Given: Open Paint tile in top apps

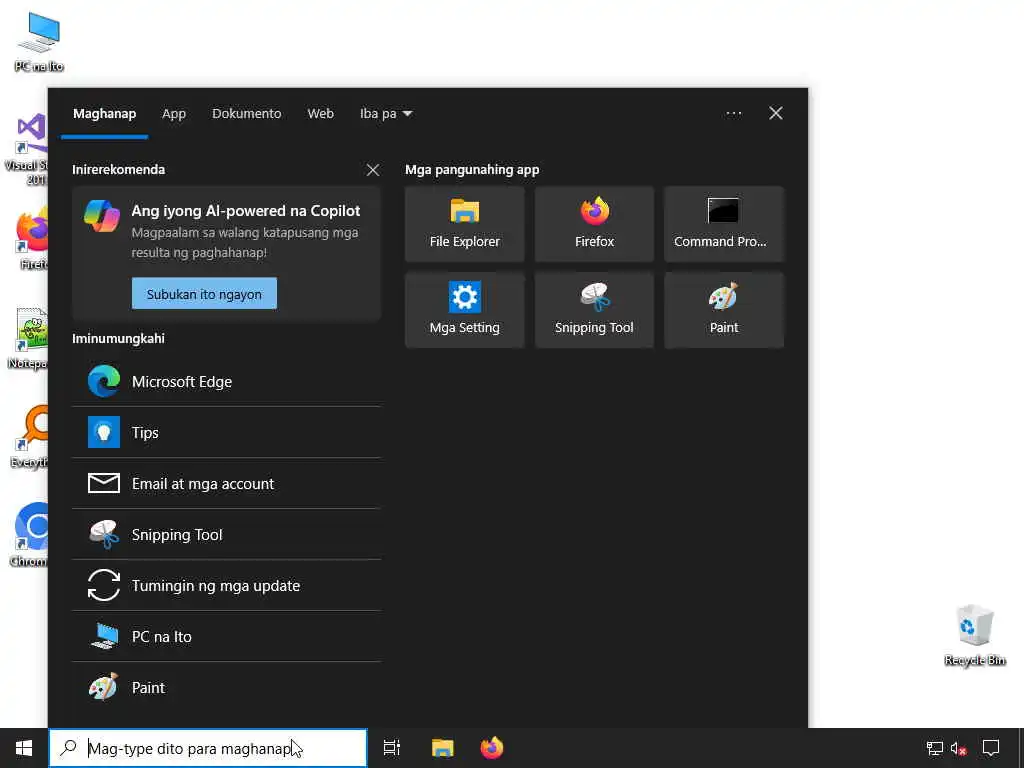Looking at the screenshot, I should point(724,310).
